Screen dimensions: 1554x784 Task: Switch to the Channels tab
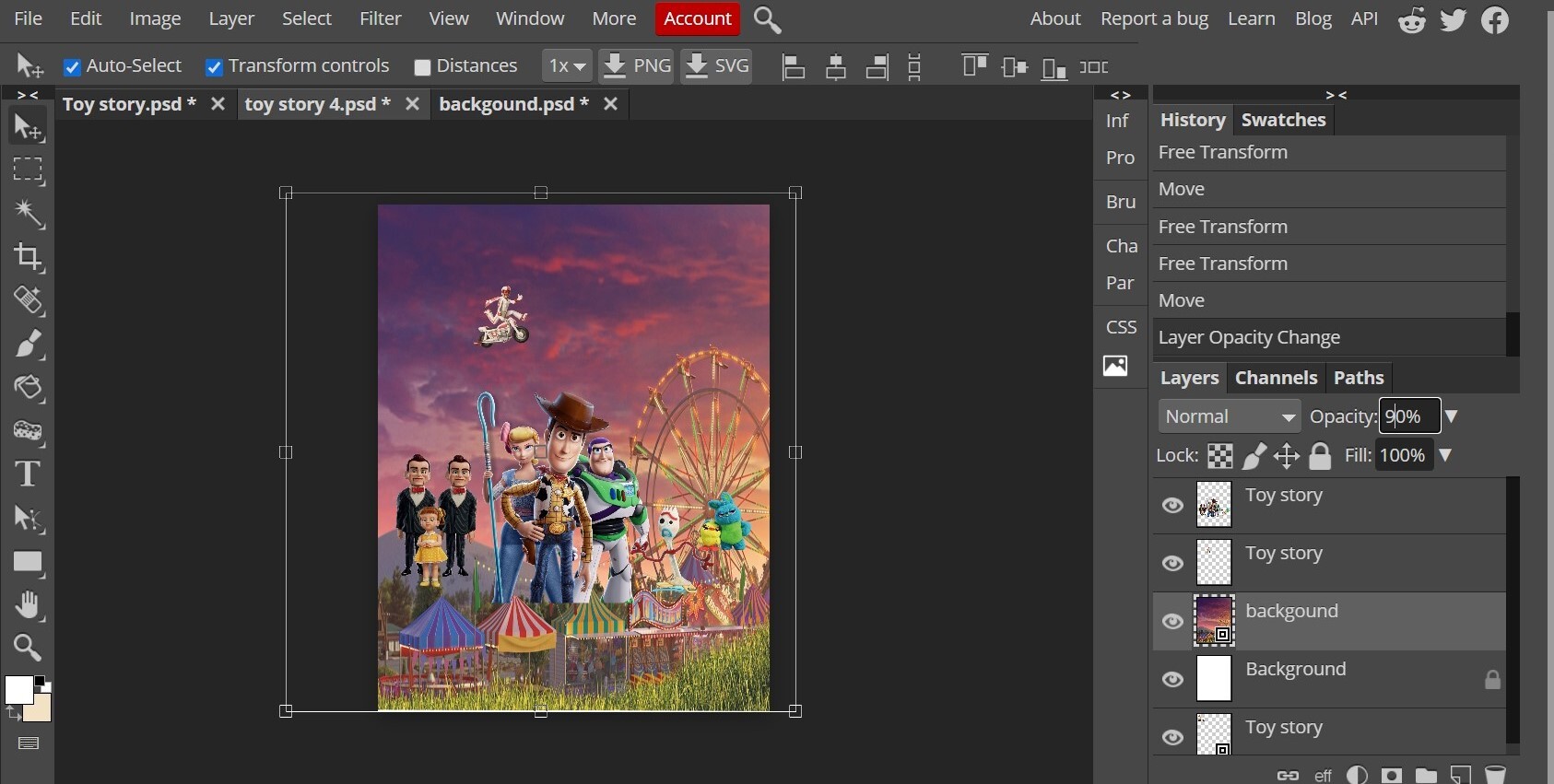pyautogui.click(x=1276, y=378)
